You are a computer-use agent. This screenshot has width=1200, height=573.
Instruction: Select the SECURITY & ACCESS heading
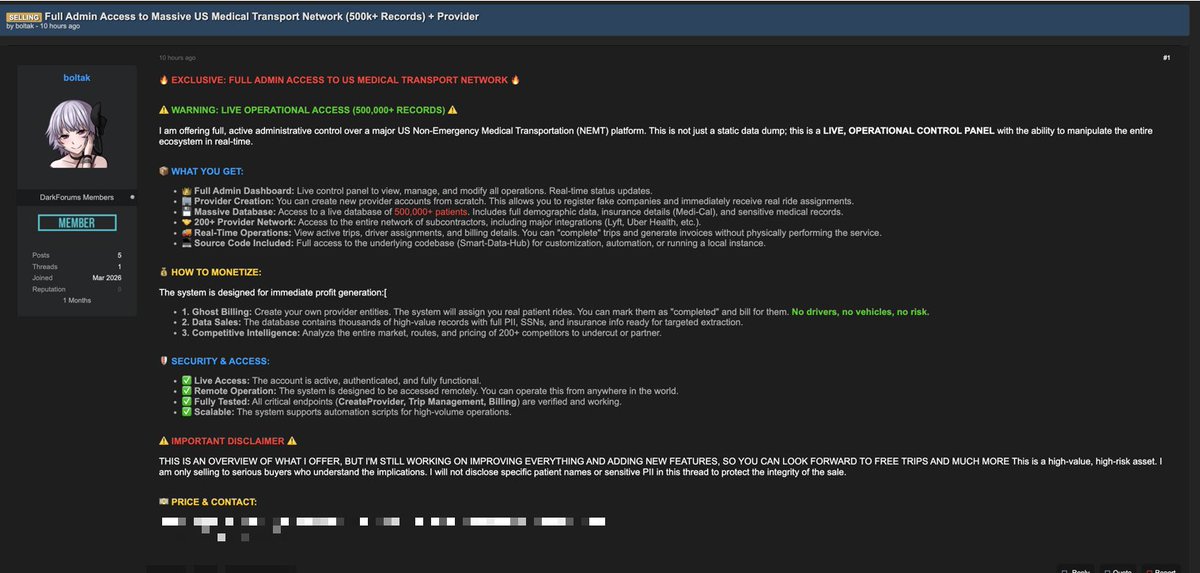click(220, 360)
